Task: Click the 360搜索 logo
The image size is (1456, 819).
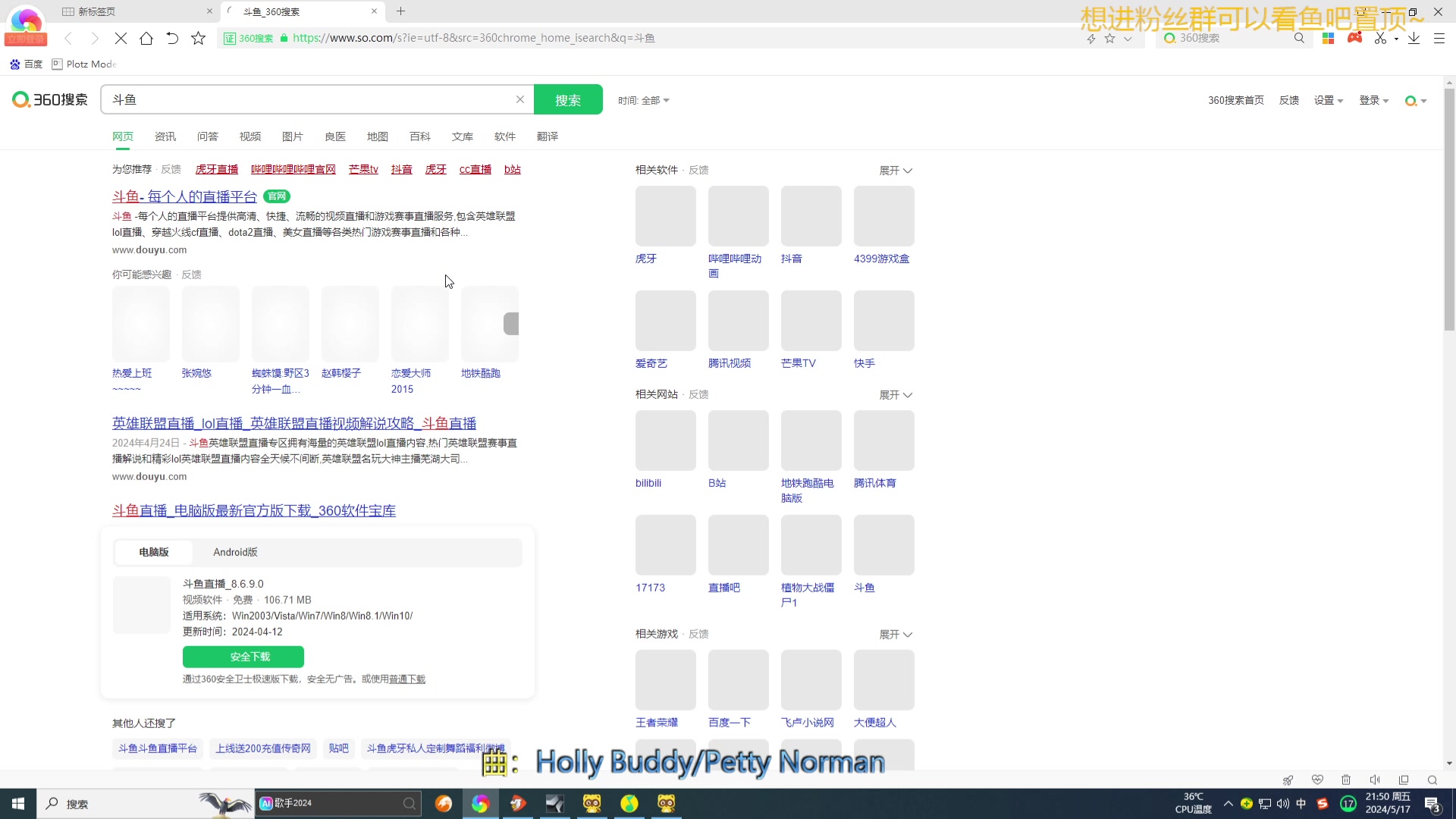Action: point(50,99)
